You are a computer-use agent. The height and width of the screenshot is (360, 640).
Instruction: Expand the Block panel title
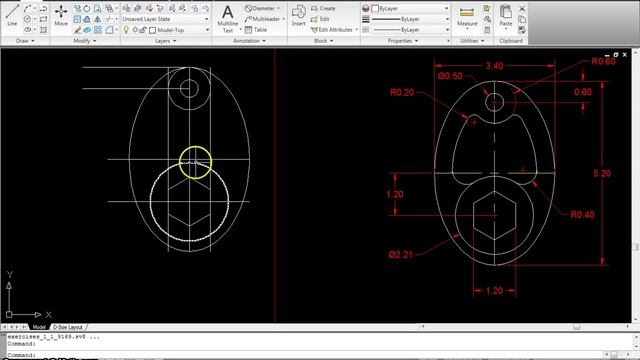pos(323,41)
